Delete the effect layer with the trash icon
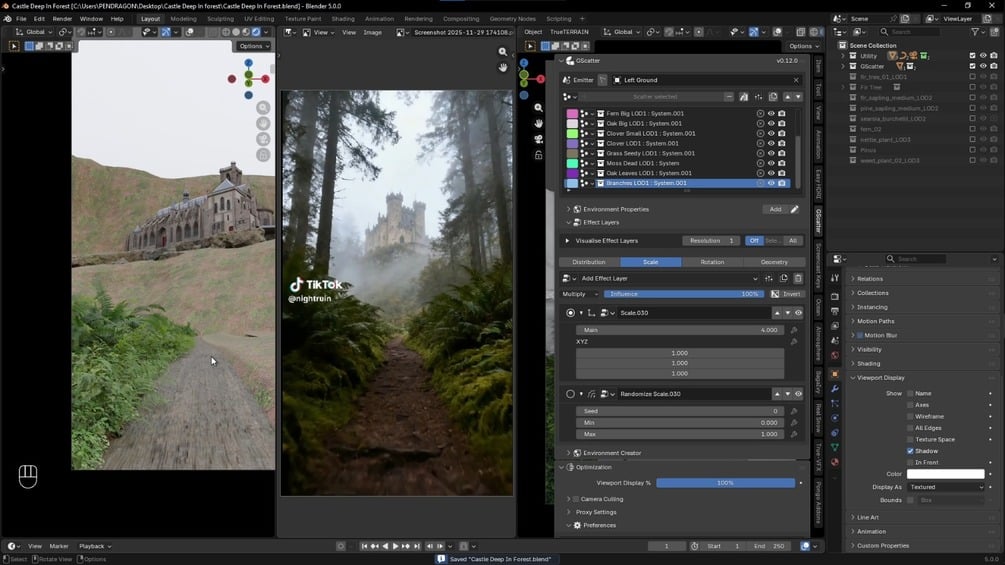 (x=798, y=279)
